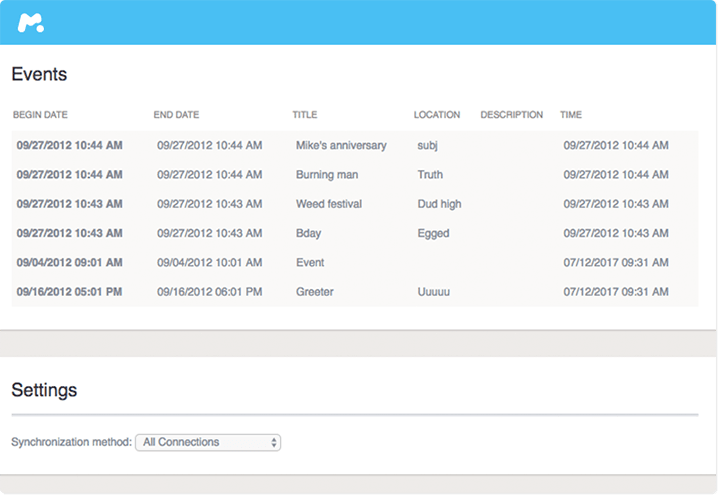Click the Settings section heading

point(44,391)
